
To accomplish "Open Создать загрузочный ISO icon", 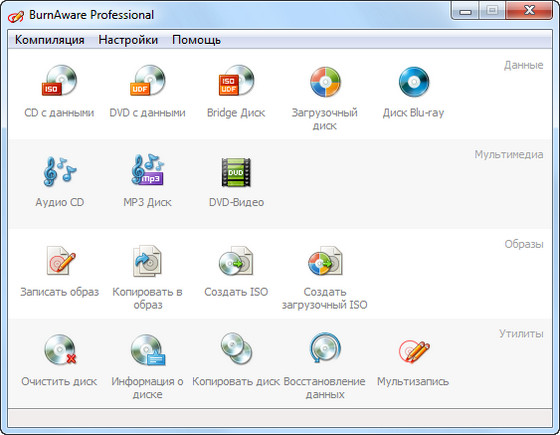I will 325,261.
